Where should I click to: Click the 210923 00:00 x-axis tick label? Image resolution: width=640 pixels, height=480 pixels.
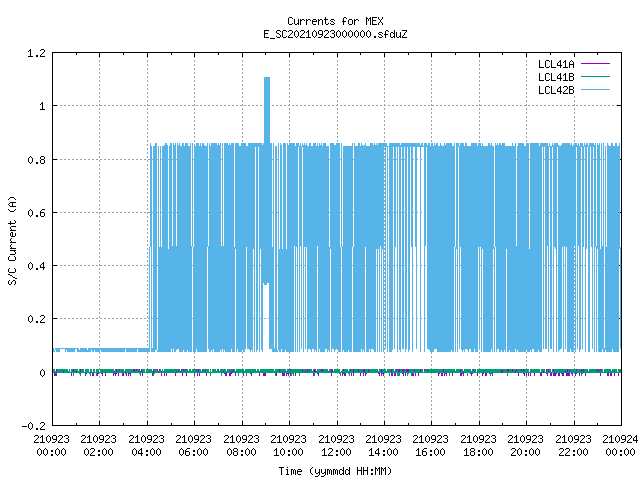click(51, 445)
